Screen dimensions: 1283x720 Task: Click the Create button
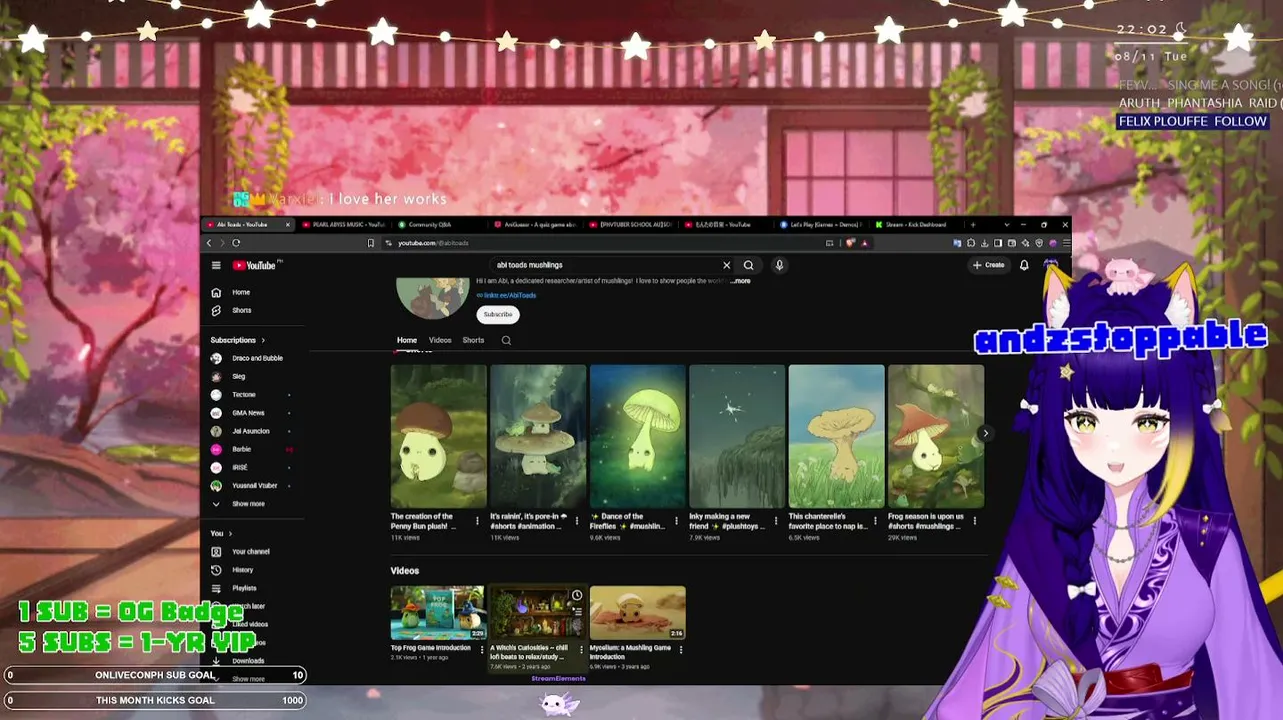pyautogui.click(x=989, y=265)
